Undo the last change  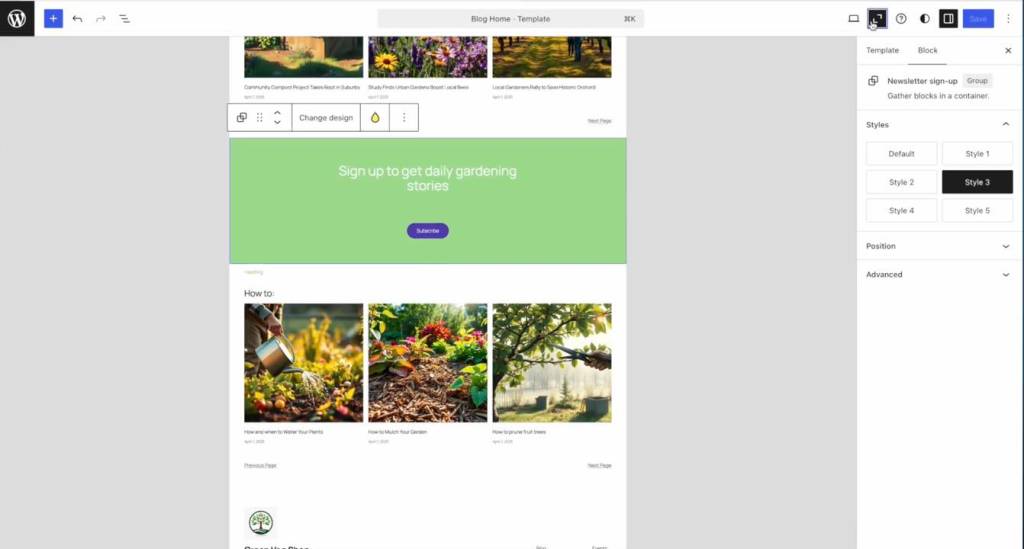77,18
